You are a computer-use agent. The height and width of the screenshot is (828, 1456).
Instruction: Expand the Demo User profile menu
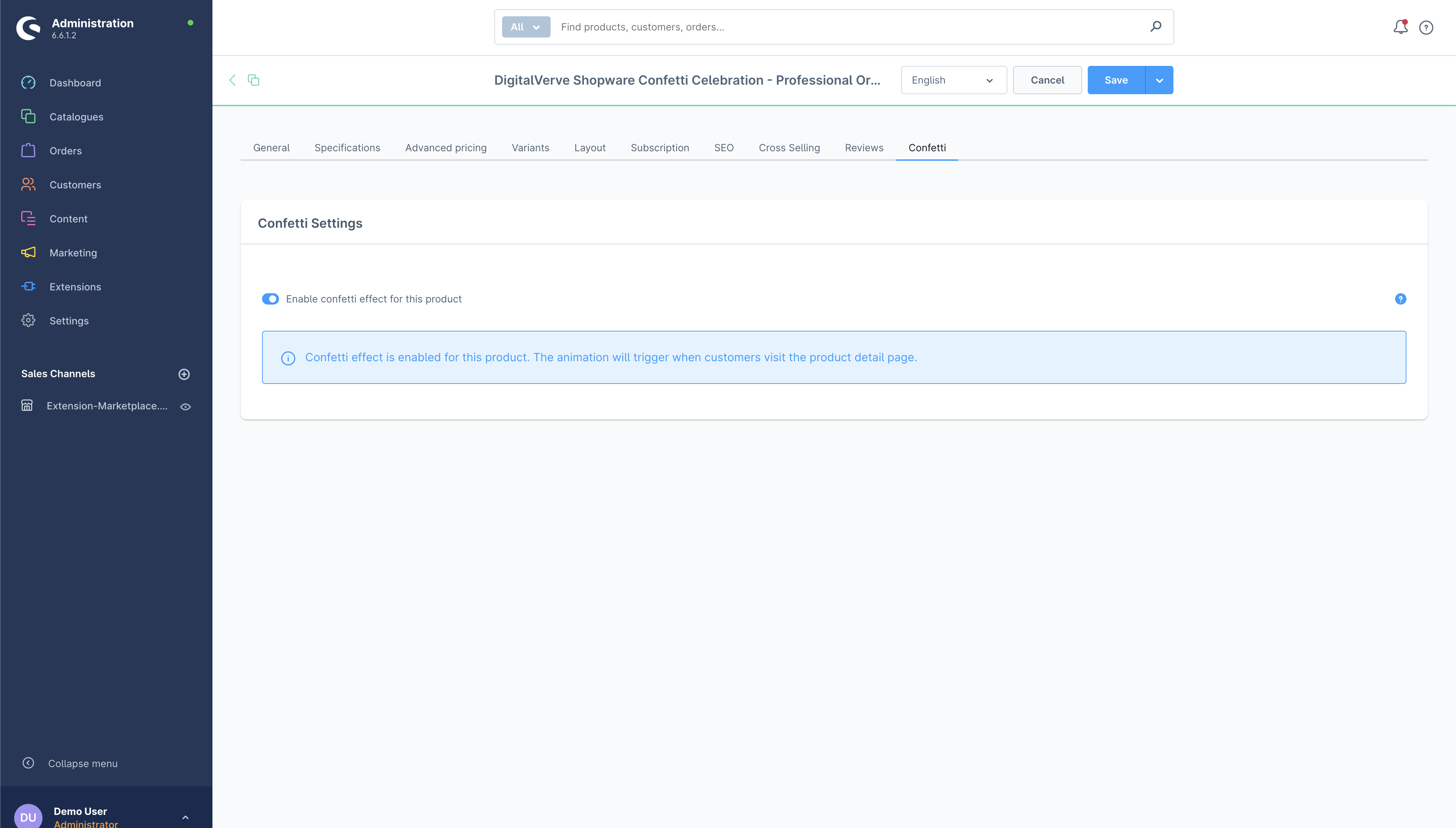coord(185,817)
